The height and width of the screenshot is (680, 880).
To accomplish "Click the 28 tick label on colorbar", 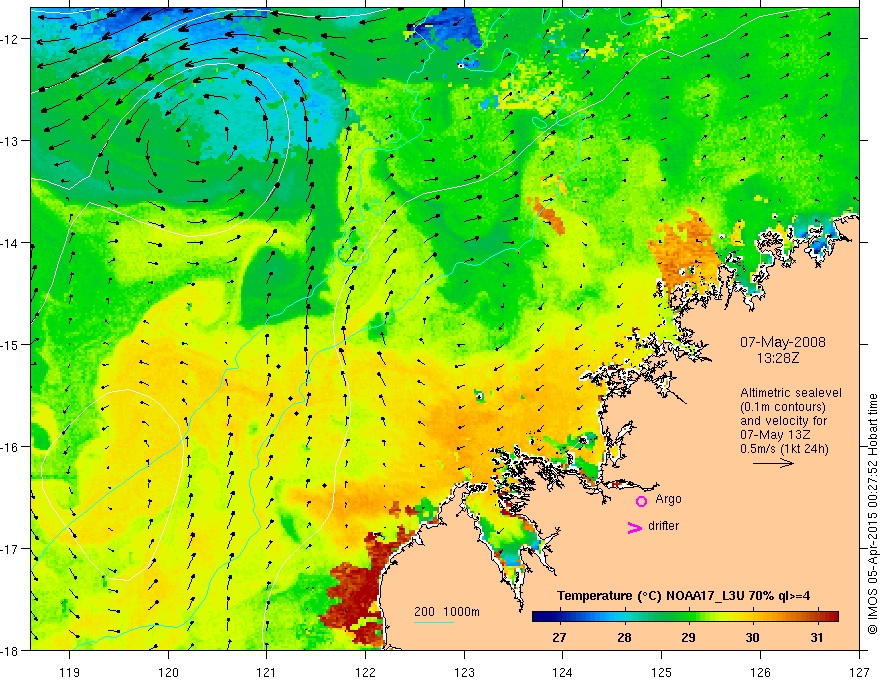I will point(624,637).
